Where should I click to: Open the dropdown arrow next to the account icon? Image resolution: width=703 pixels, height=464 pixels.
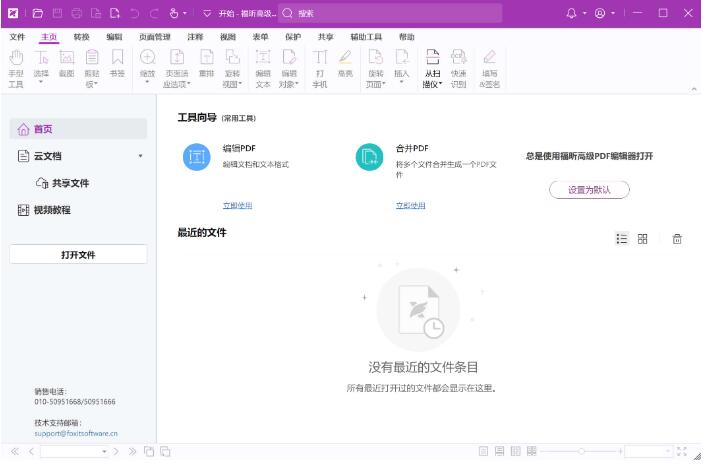613,13
